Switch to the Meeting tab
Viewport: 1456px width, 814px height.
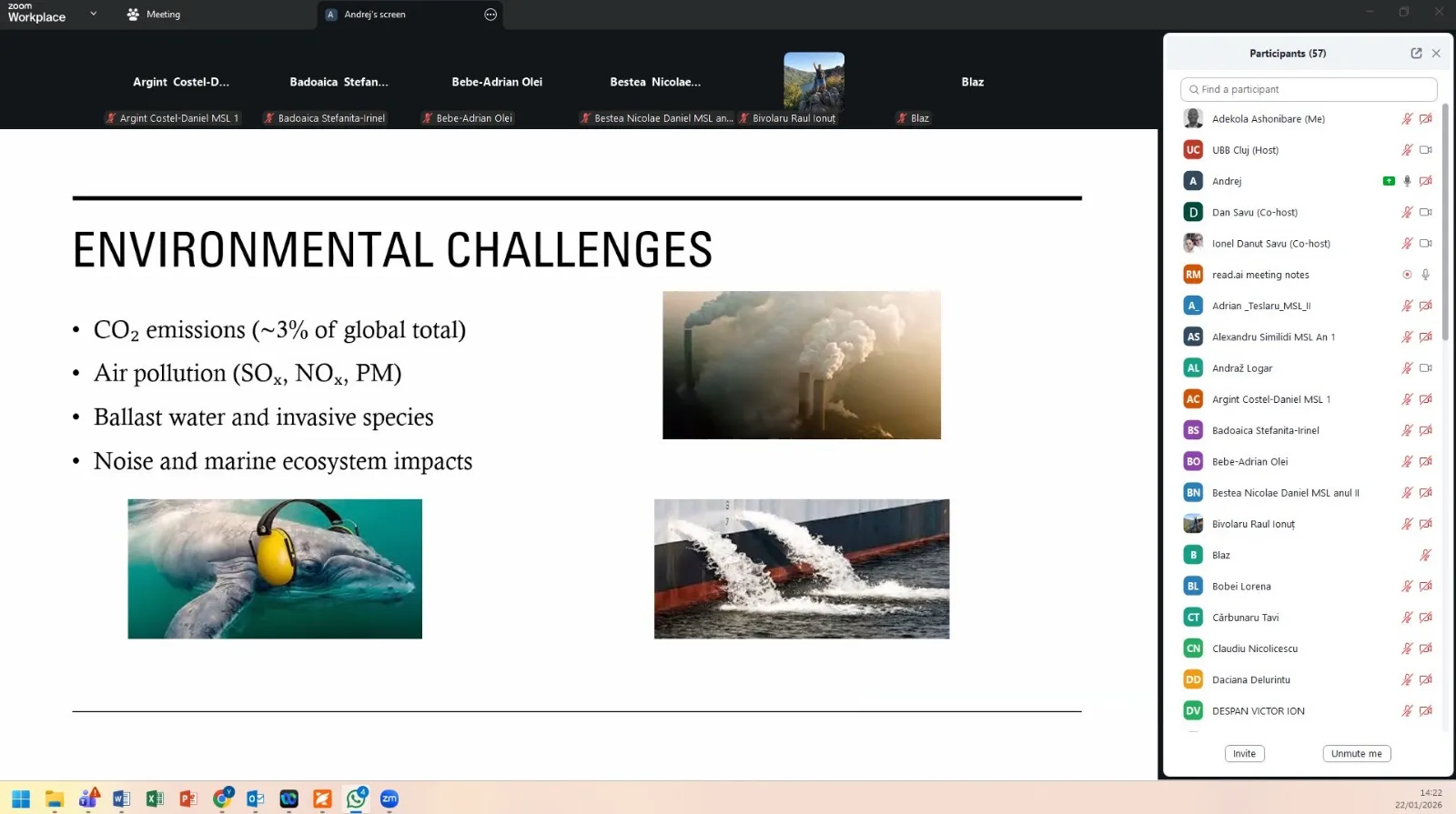154,15
